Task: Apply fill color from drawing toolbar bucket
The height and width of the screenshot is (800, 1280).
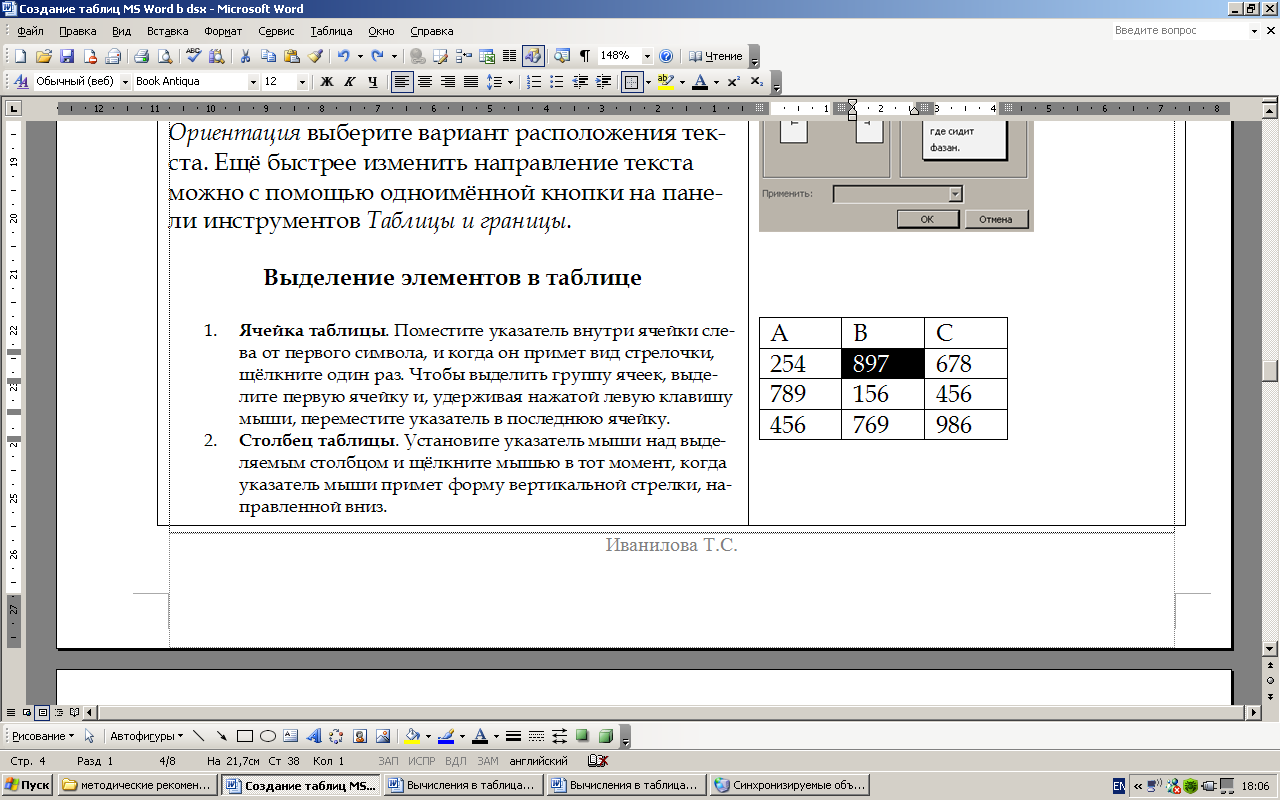Action: (x=411, y=736)
